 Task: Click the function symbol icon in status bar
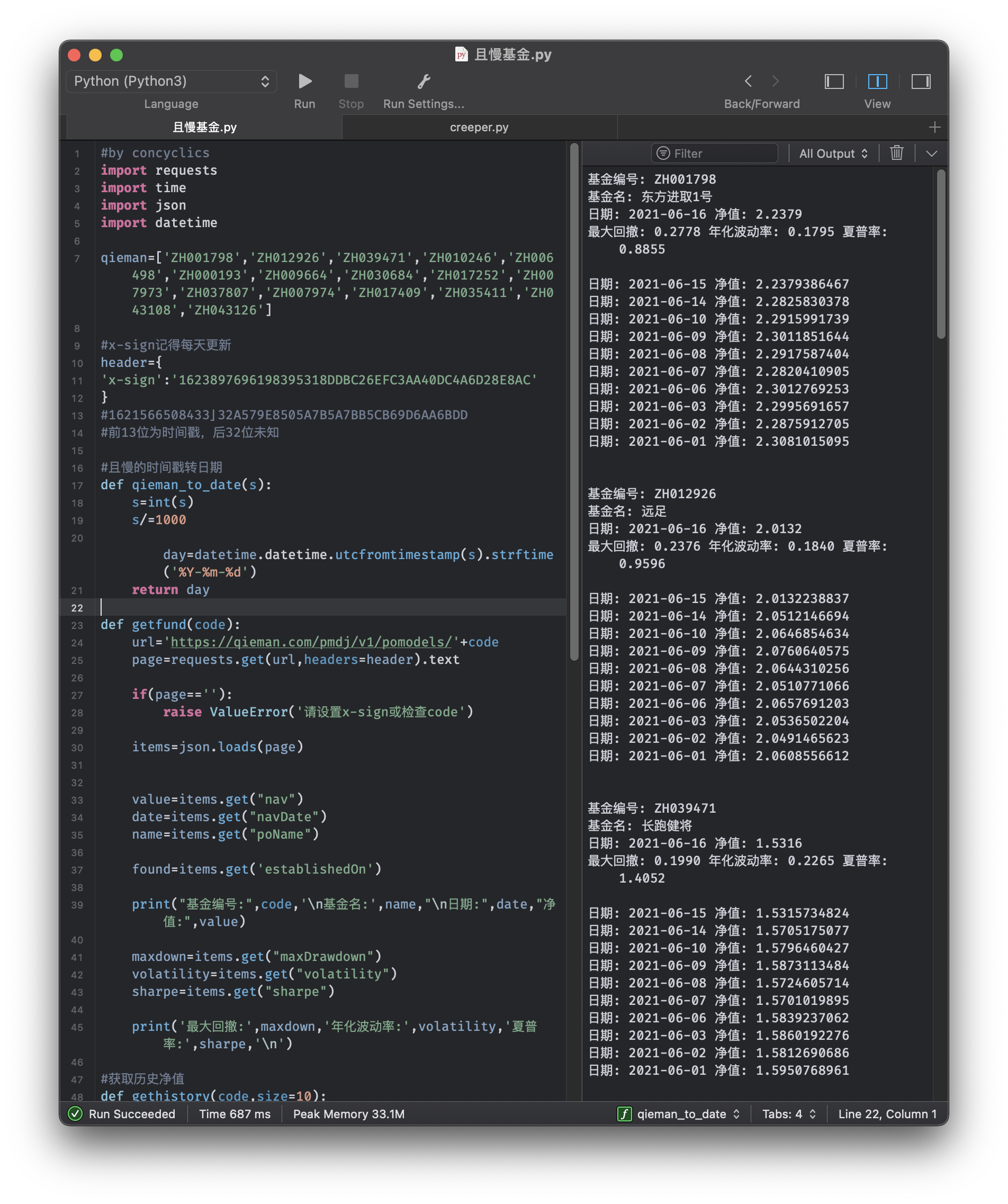(624, 1113)
